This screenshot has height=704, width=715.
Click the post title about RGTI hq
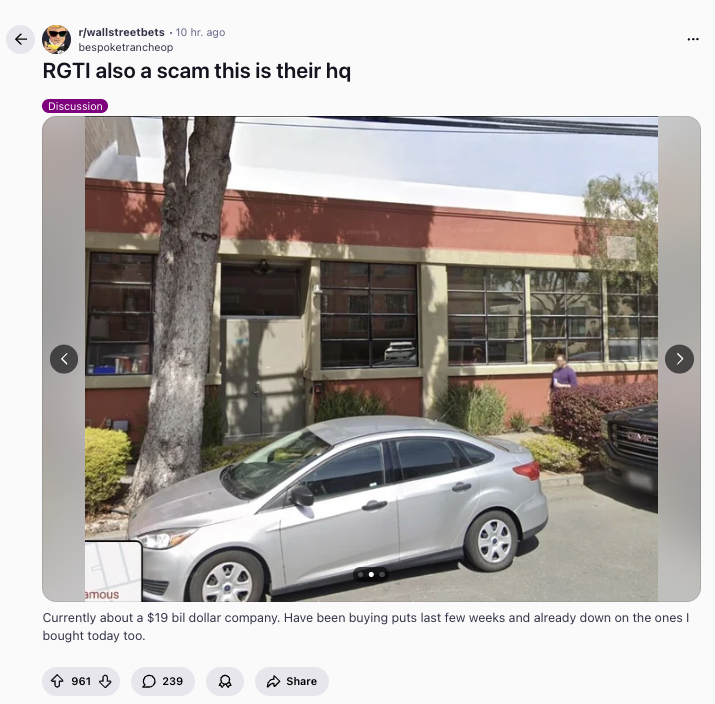tap(197, 71)
